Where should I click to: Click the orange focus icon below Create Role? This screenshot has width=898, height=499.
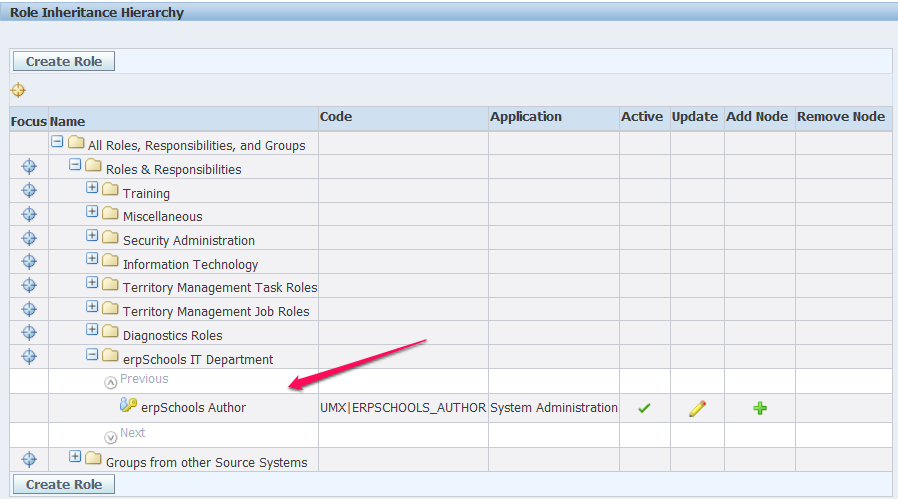coord(18,90)
